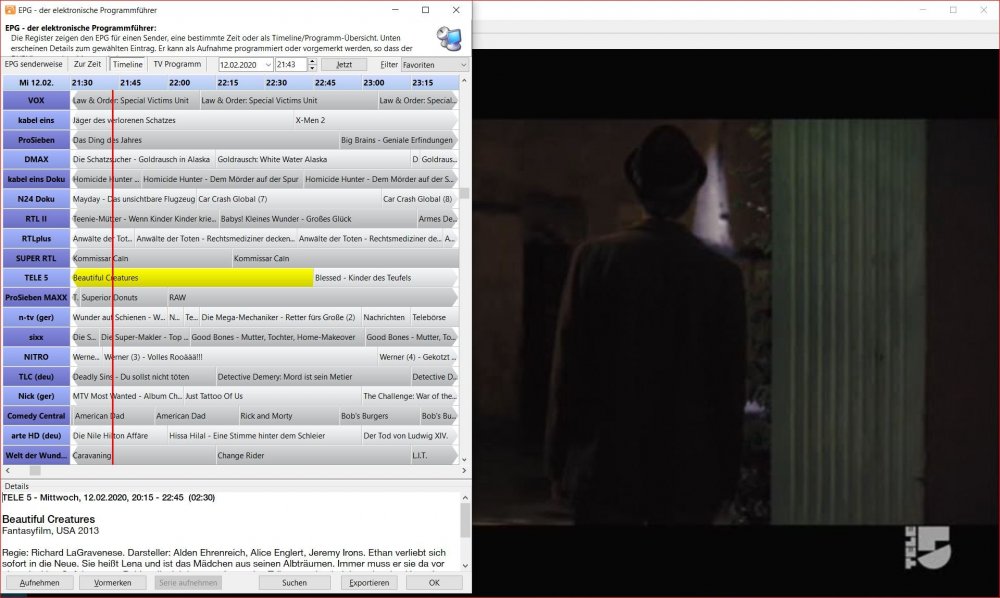
Task: Select 'Just Tattoo Of Us' entry
Action: (x=272, y=396)
